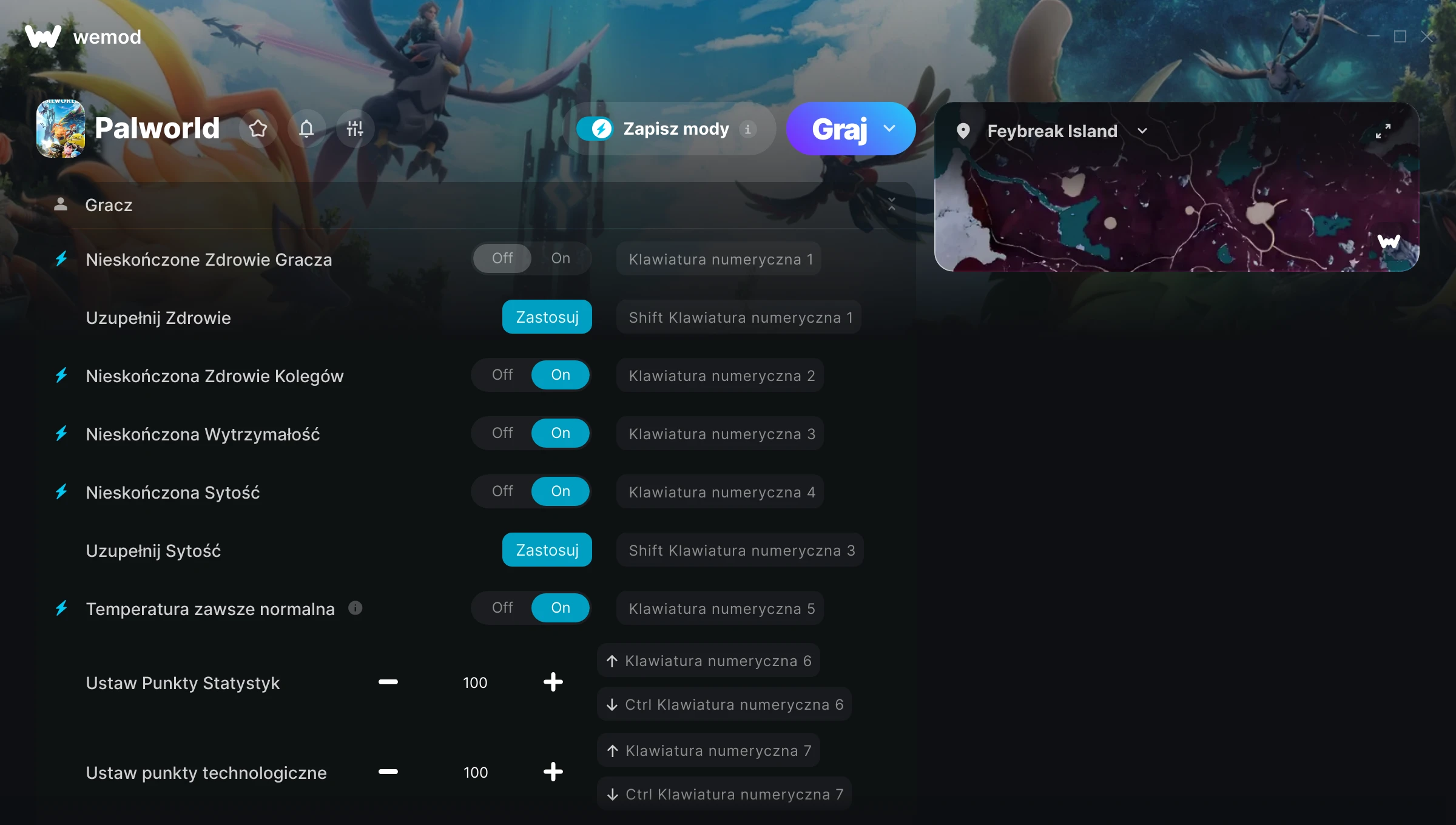Open the Graj button dropdown arrow
The height and width of the screenshot is (825, 1456).
point(889,129)
